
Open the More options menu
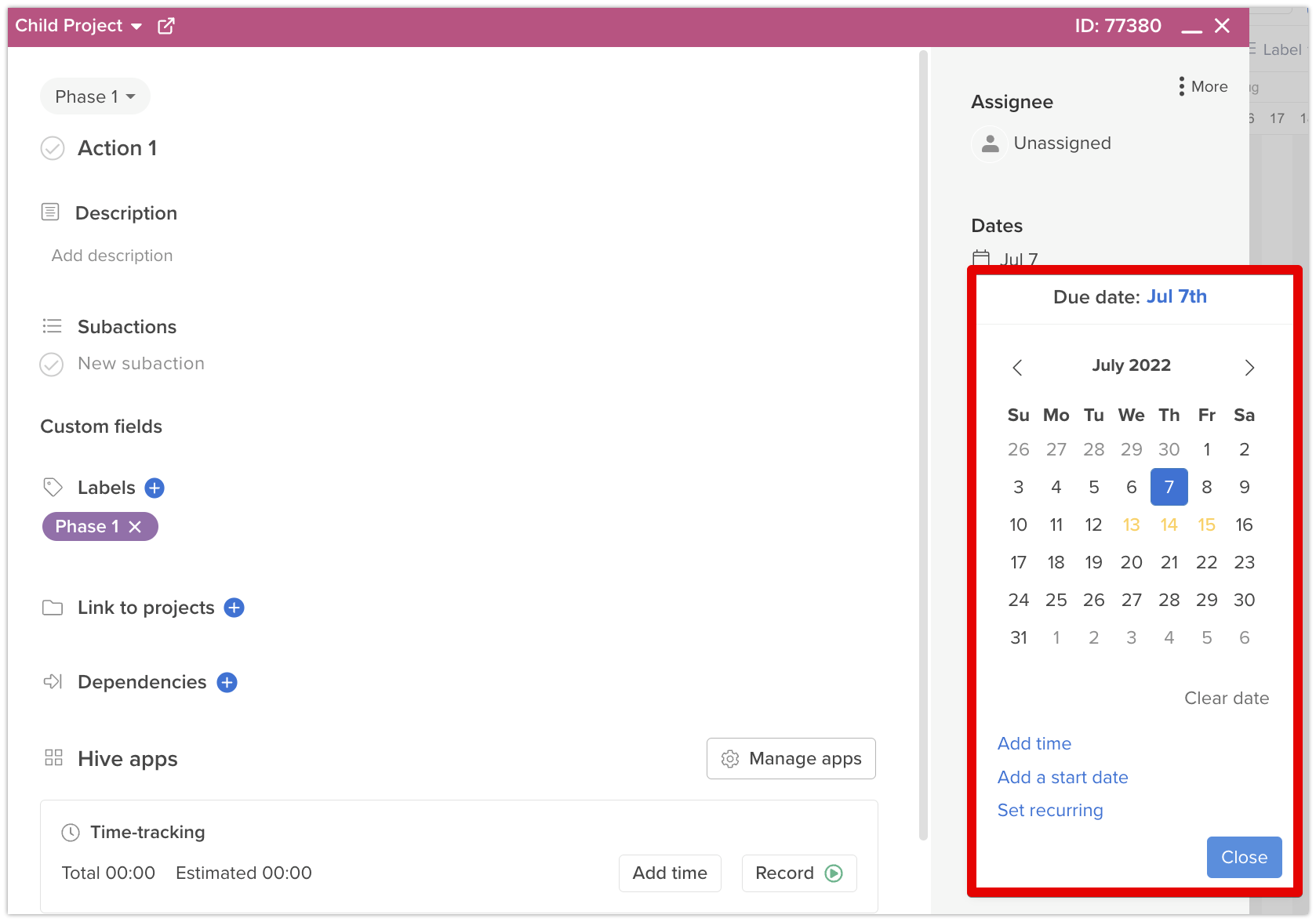click(1203, 86)
